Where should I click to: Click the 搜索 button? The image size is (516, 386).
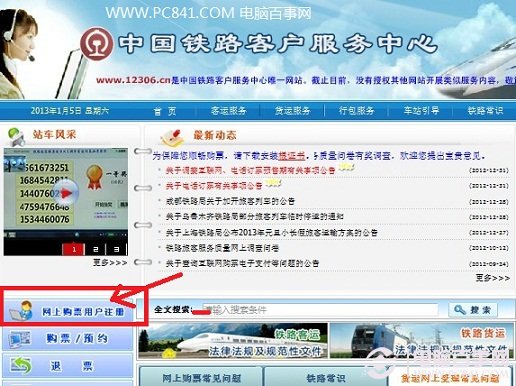473,310
